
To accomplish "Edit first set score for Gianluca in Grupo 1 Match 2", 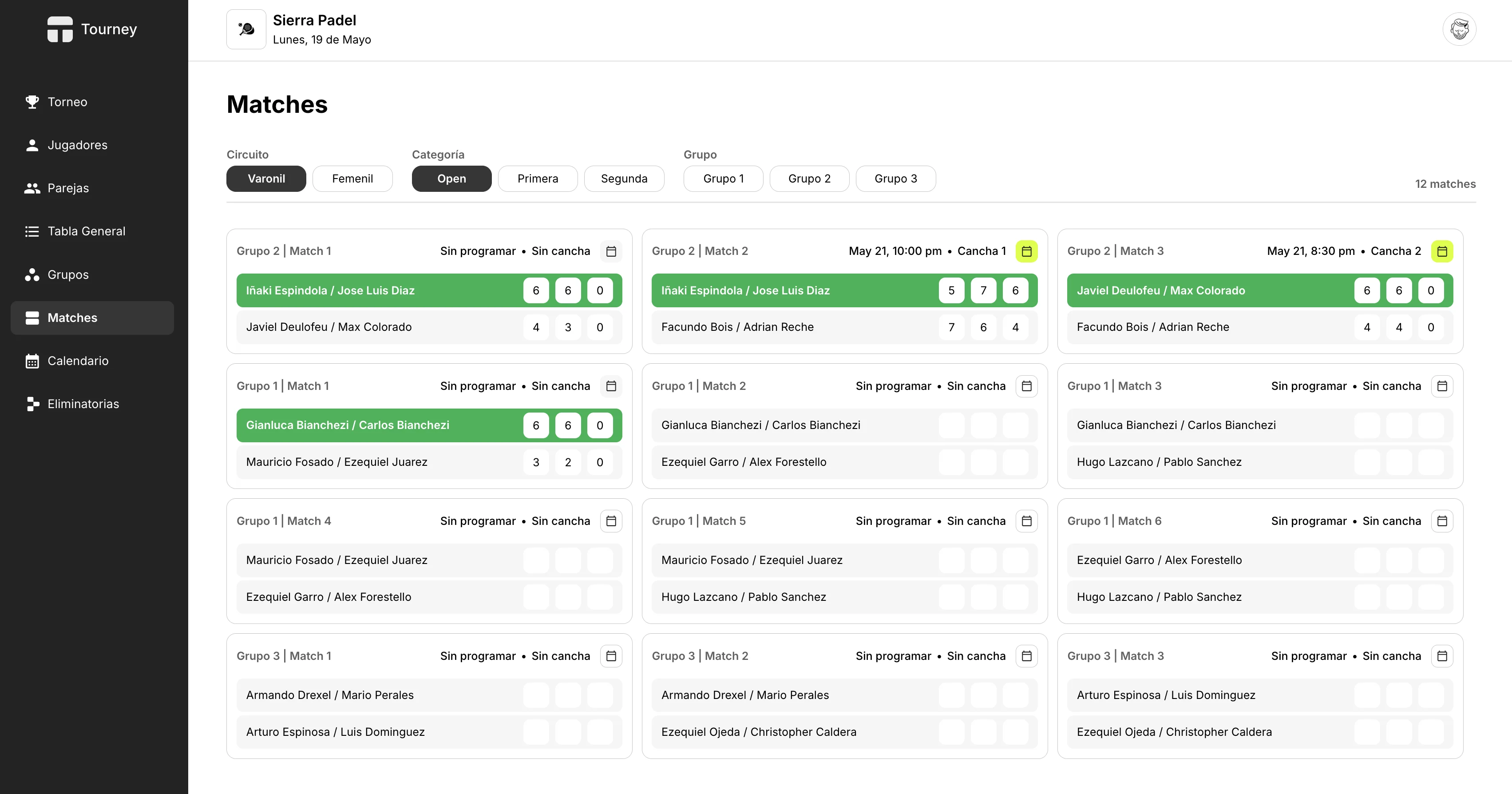I will [951, 425].
